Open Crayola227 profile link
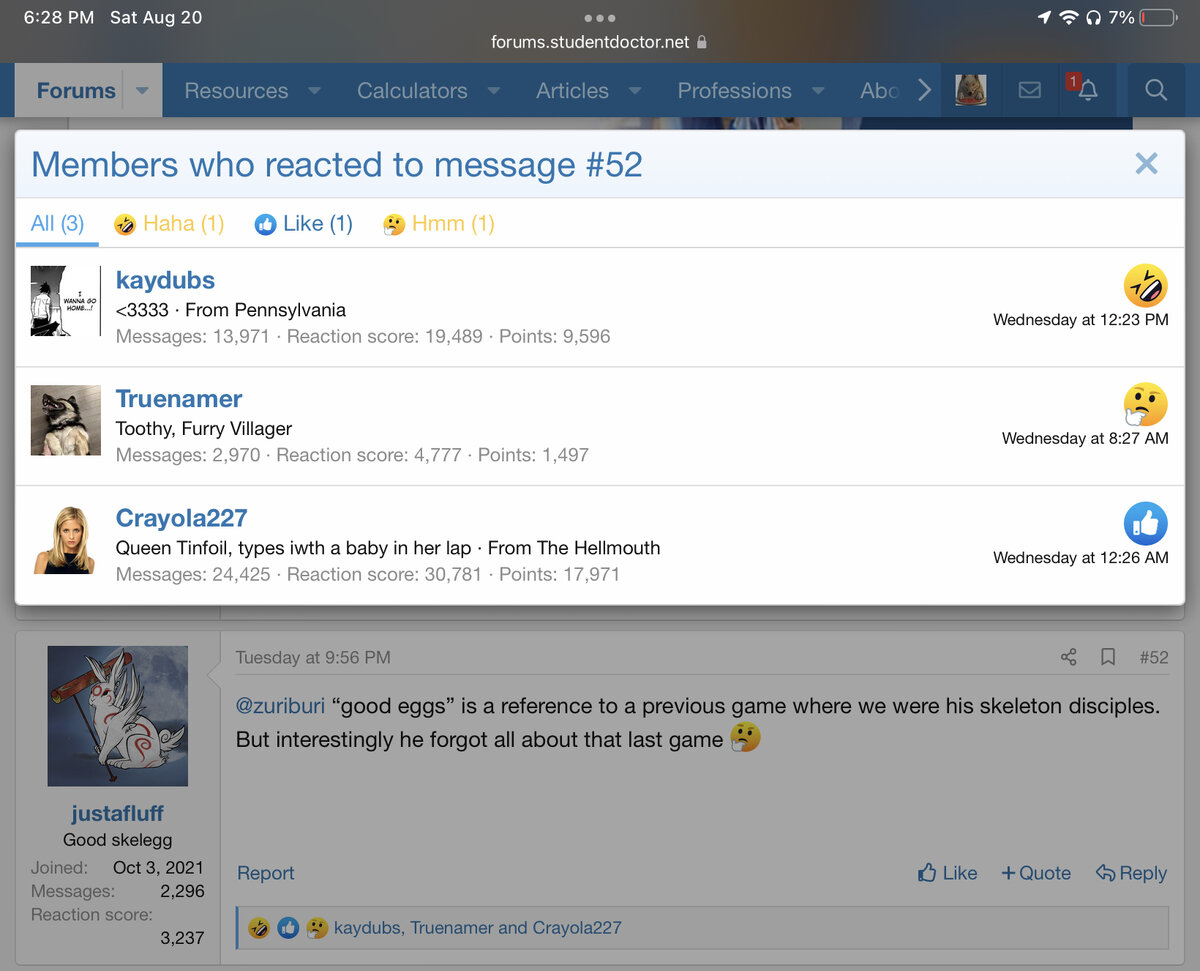 [x=181, y=518]
